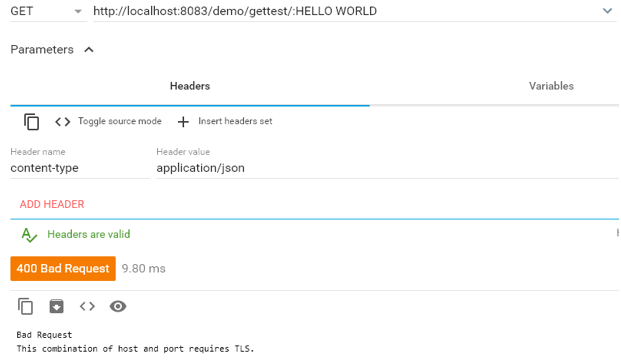Switch to the Variables tab
Screen dimensions: 621x364
tap(551, 86)
